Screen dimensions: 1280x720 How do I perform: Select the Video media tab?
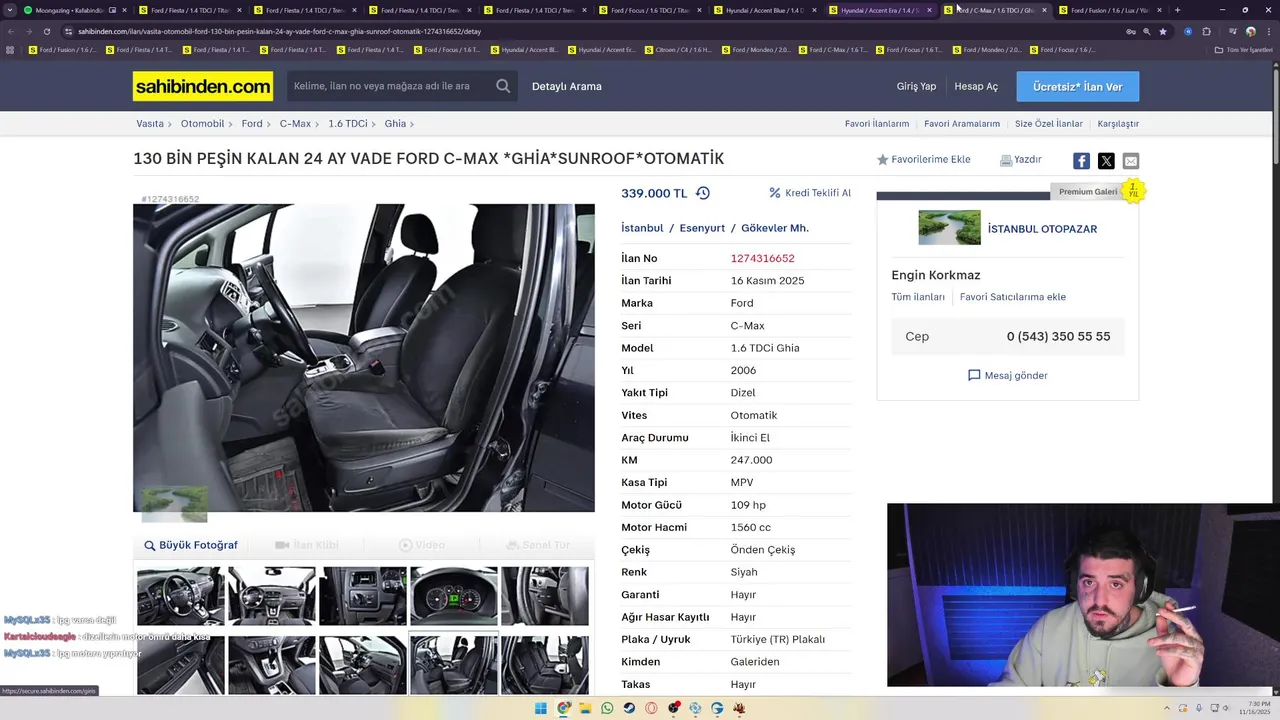(x=421, y=545)
